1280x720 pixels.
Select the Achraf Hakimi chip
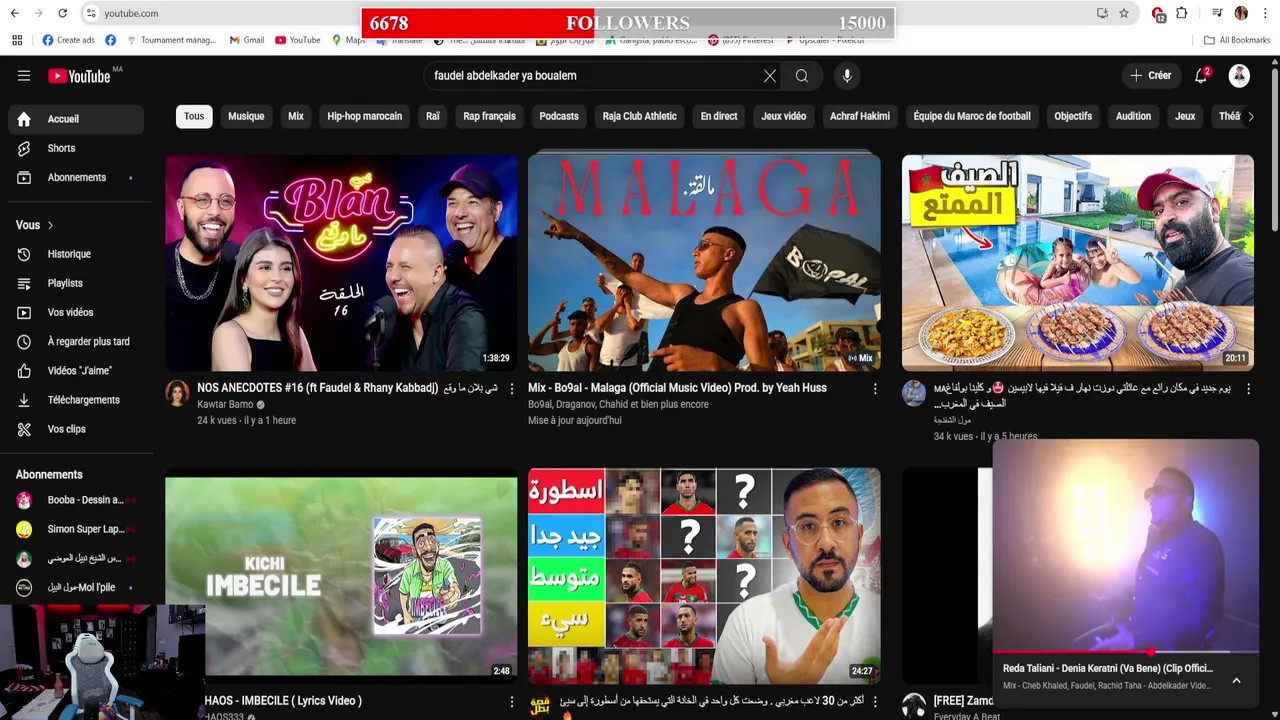pyautogui.click(x=859, y=116)
